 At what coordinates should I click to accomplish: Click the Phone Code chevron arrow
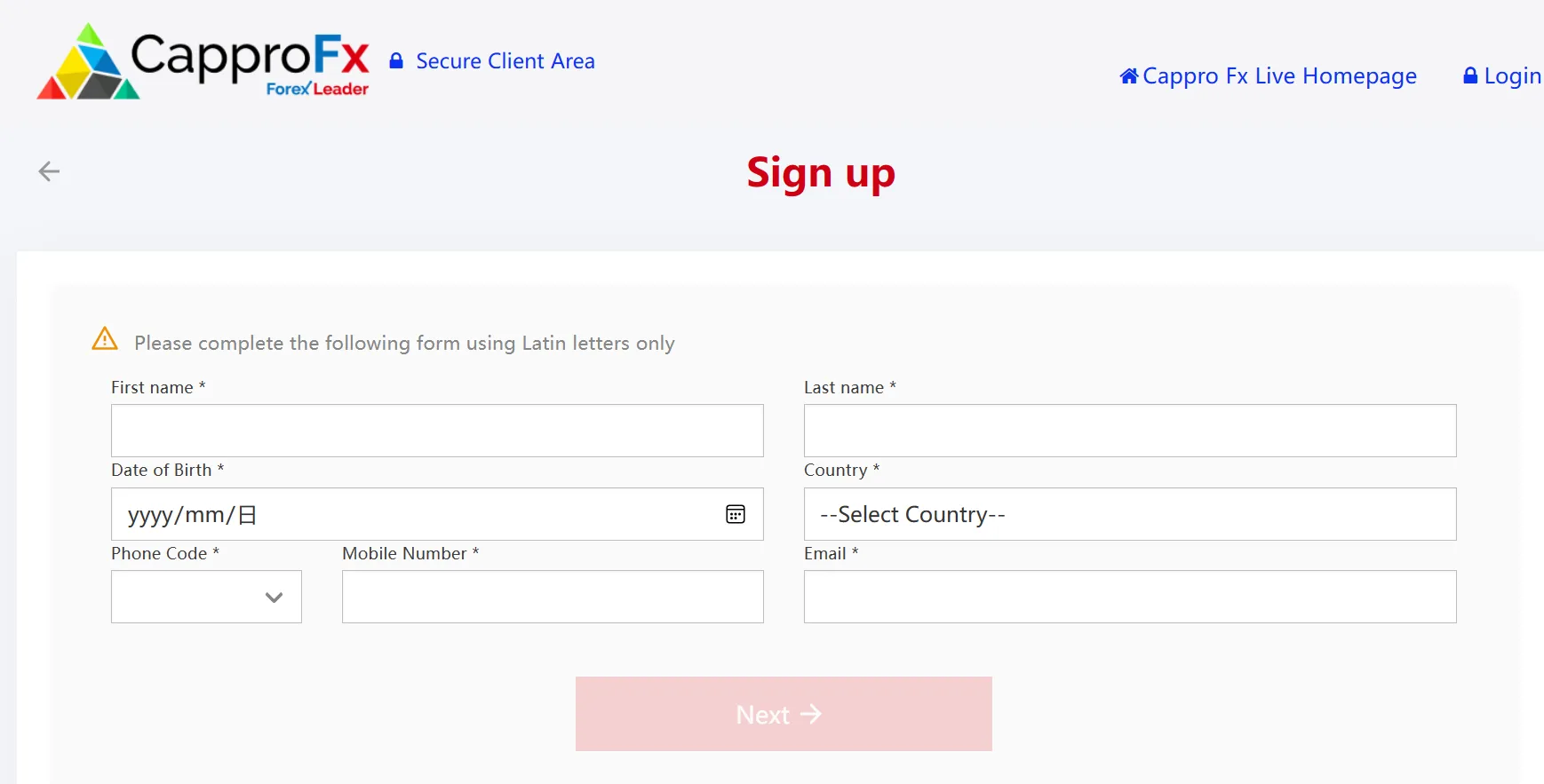(274, 598)
